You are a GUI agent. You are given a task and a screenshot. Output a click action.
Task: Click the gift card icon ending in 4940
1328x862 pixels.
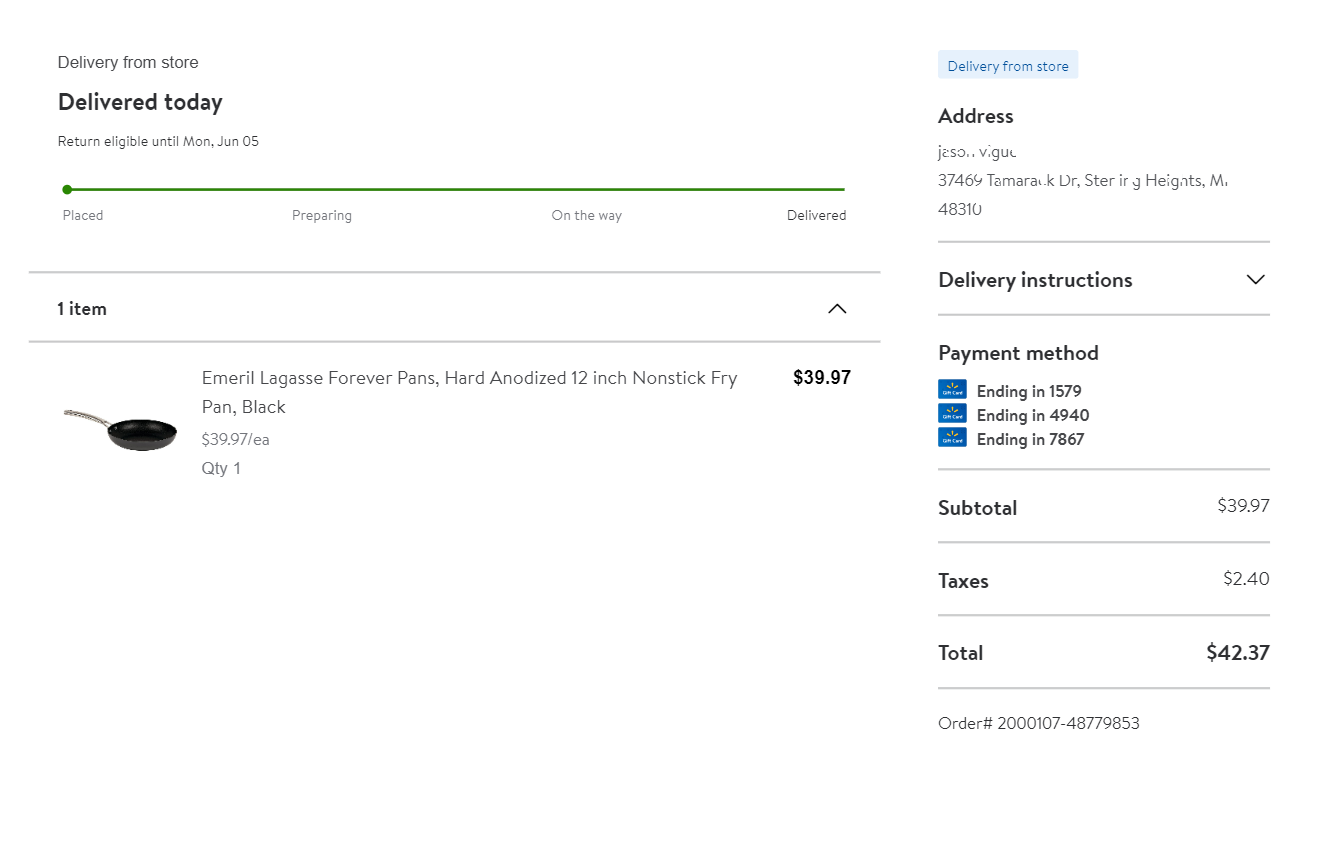tap(952, 414)
